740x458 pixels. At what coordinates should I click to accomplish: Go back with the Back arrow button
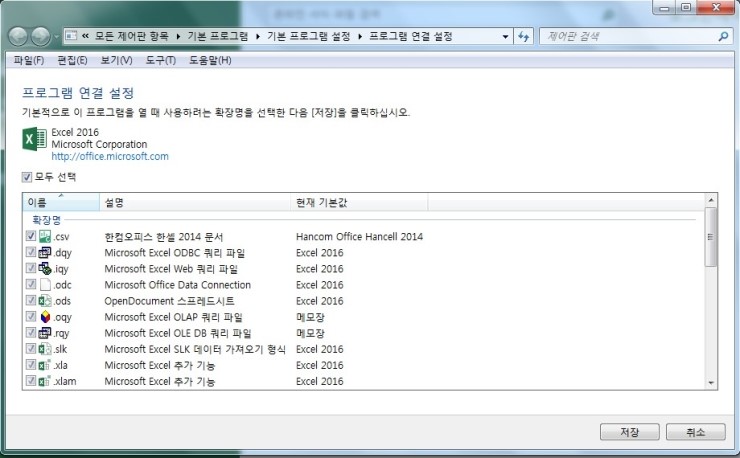click(18, 36)
